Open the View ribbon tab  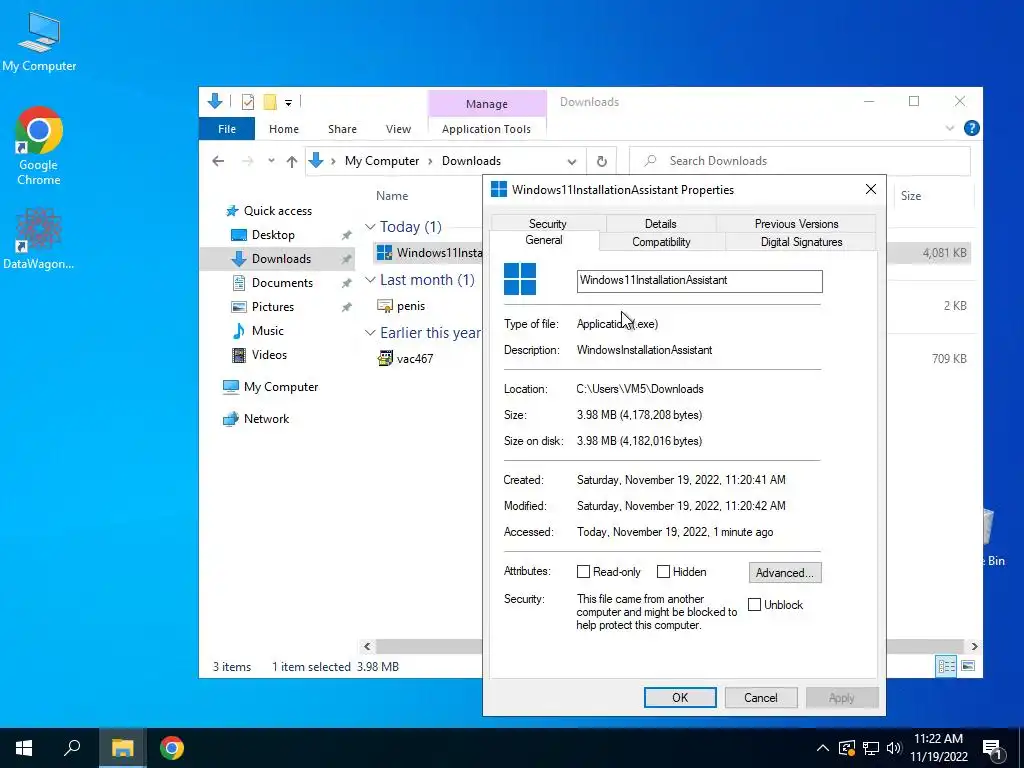[398, 129]
